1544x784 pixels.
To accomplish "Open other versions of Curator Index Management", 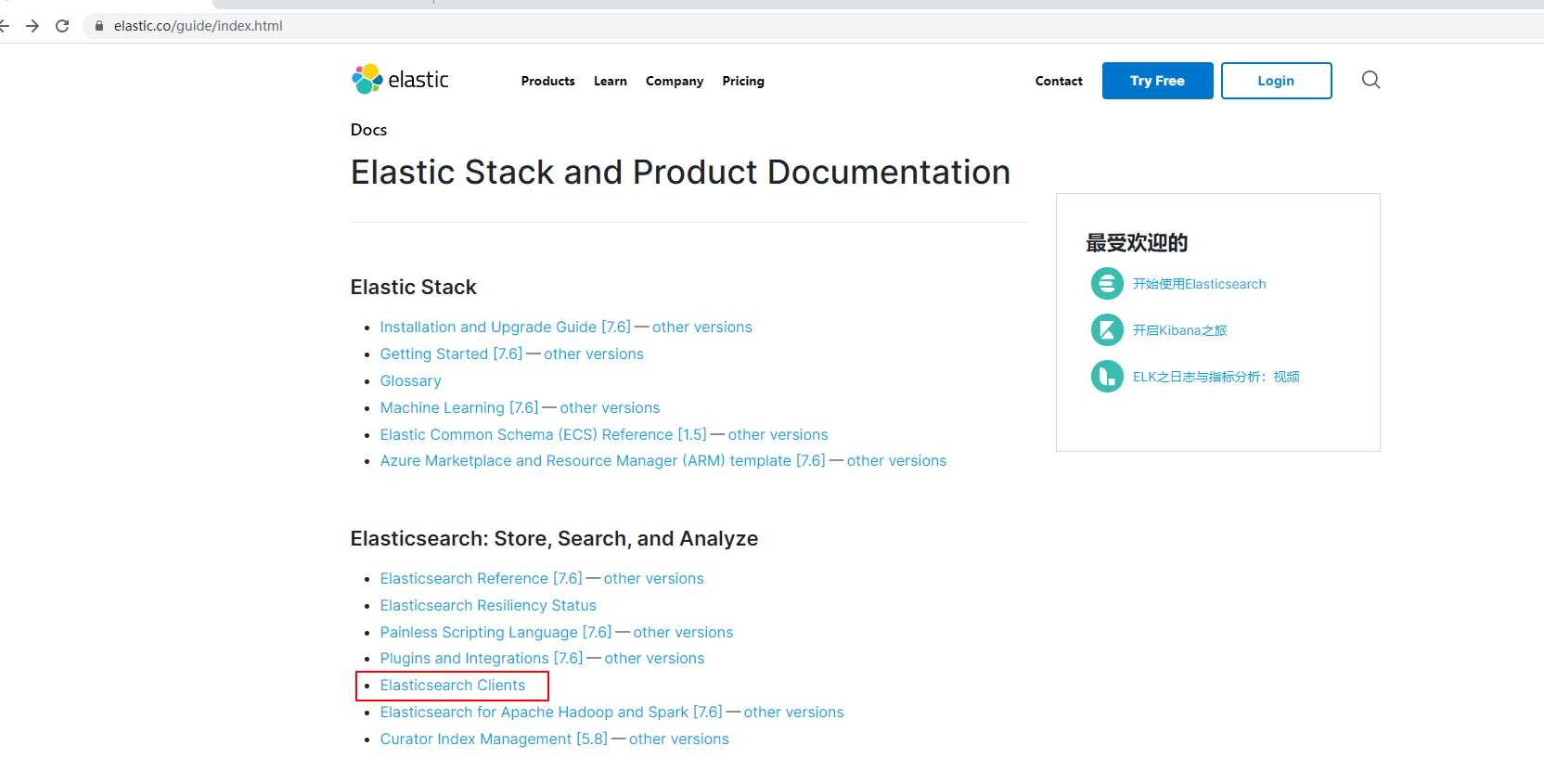I will coord(678,739).
